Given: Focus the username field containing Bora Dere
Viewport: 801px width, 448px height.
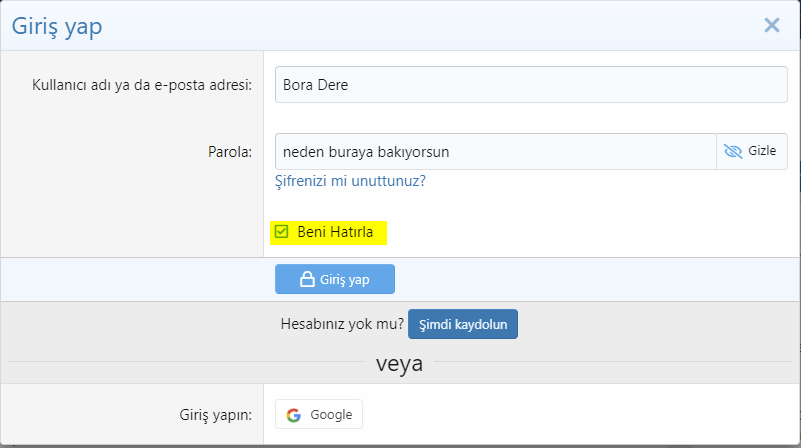Looking at the screenshot, I should pos(530,84).
